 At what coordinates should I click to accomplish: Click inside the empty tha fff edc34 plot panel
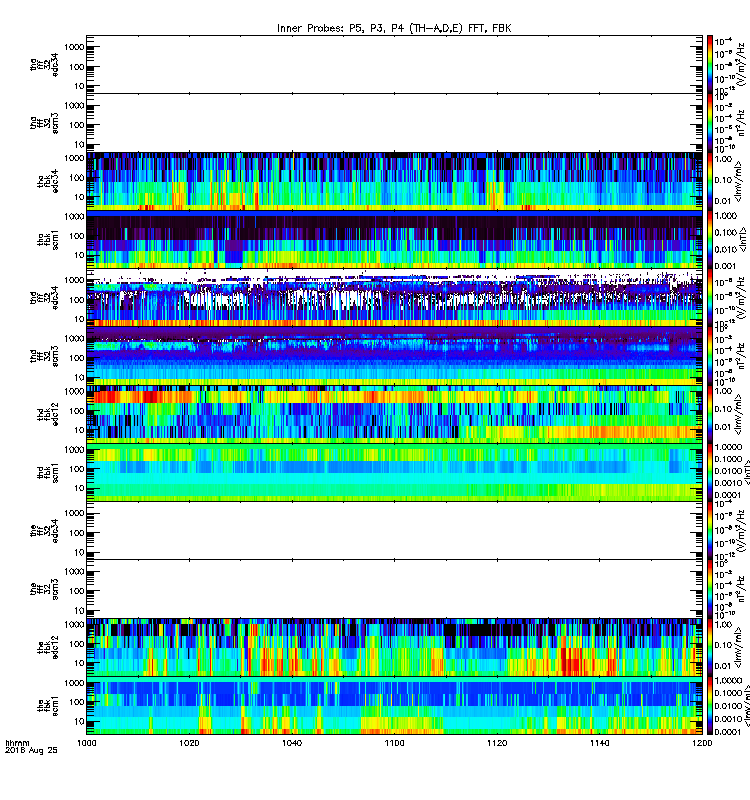[394, 64]
